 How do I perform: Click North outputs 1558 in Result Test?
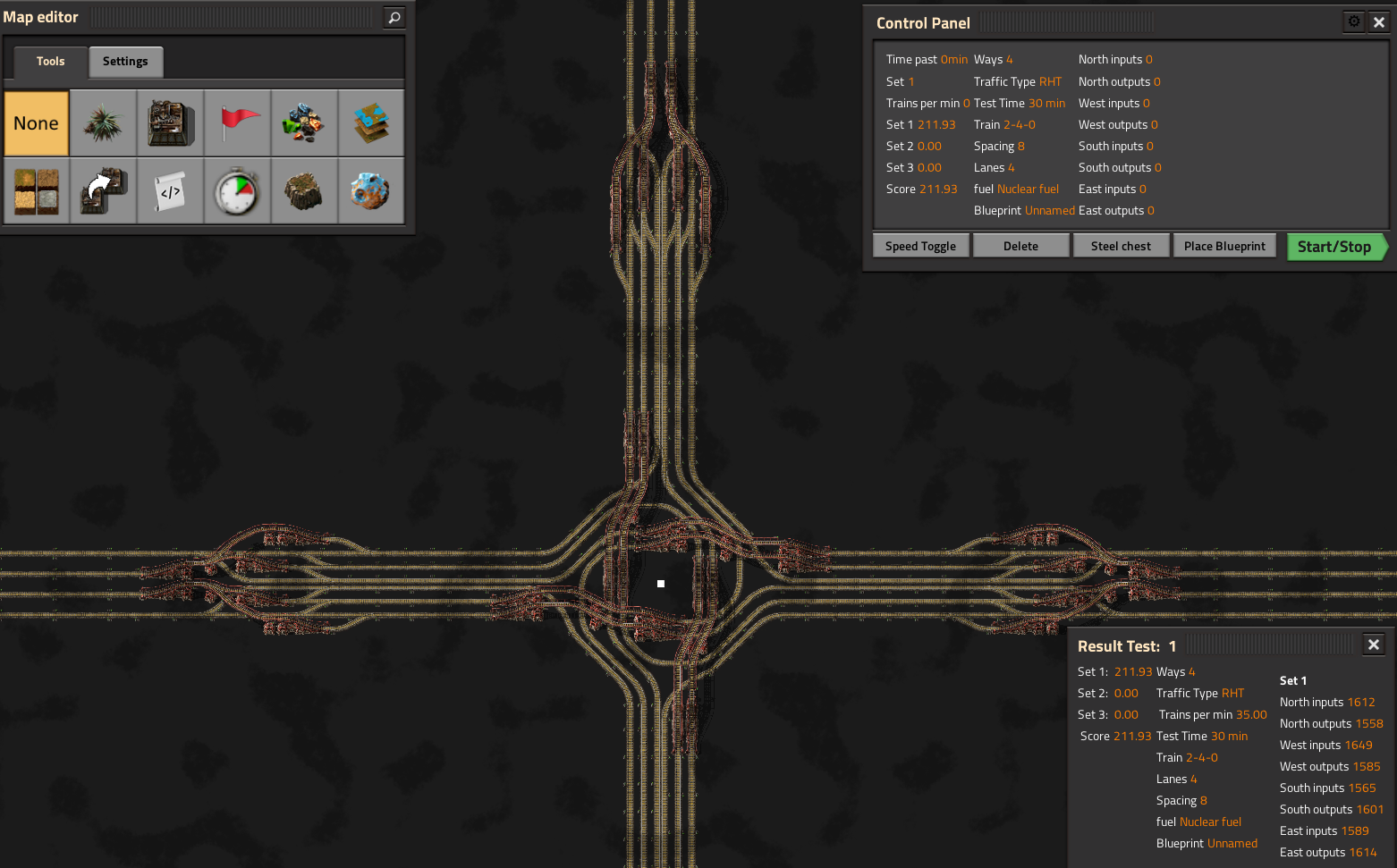(1331, 724)
